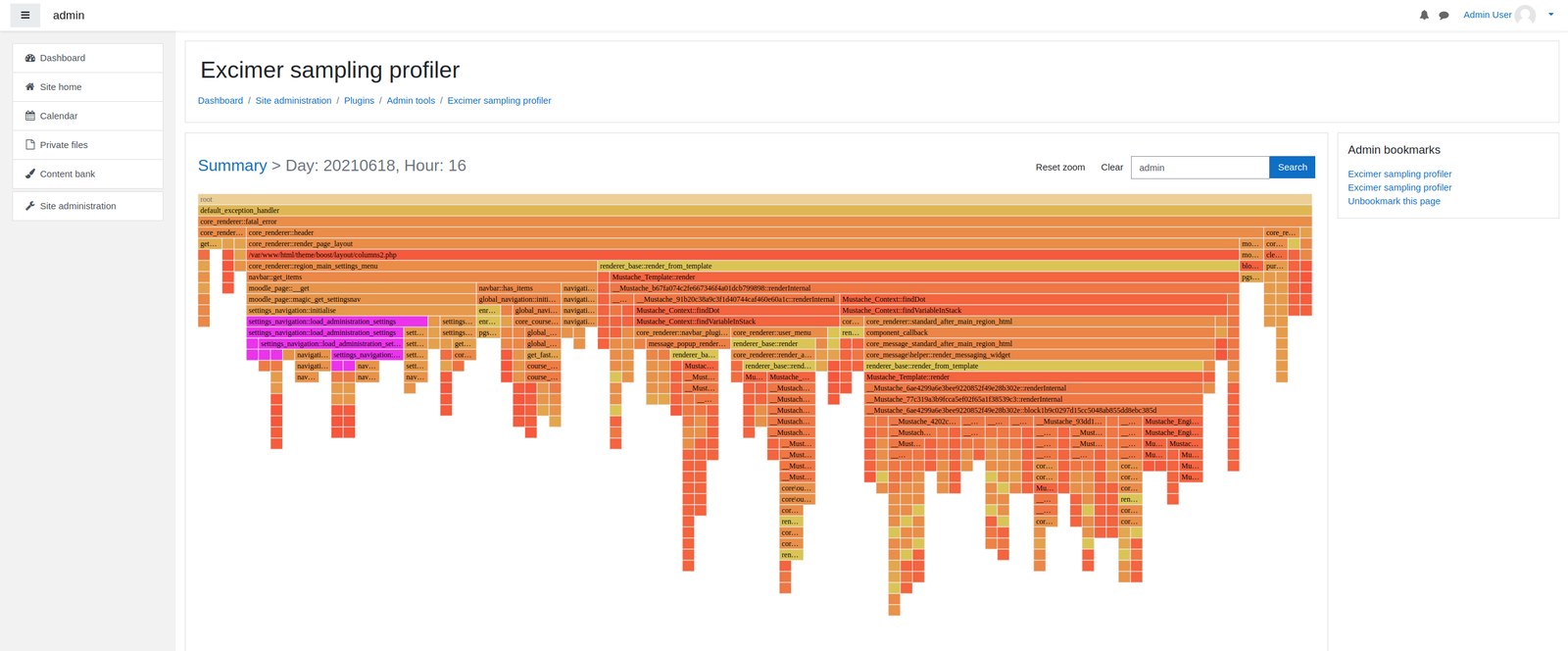Select wide Mustache_Context::findVariableInStack frame
Screen dimensions: 1568x651
pyautogui.click(x=1034, y=310)
